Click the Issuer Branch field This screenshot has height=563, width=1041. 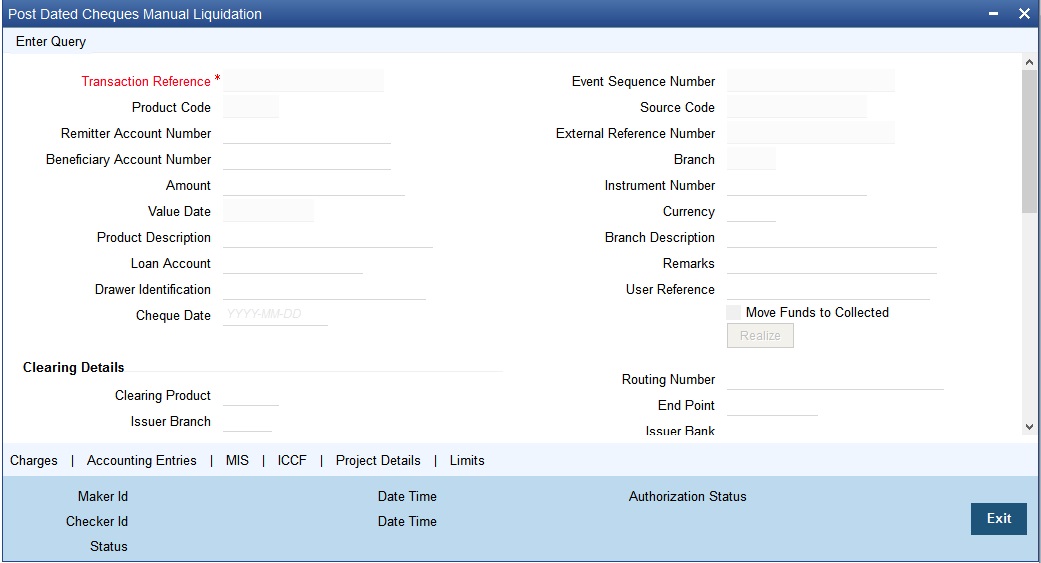248,421
